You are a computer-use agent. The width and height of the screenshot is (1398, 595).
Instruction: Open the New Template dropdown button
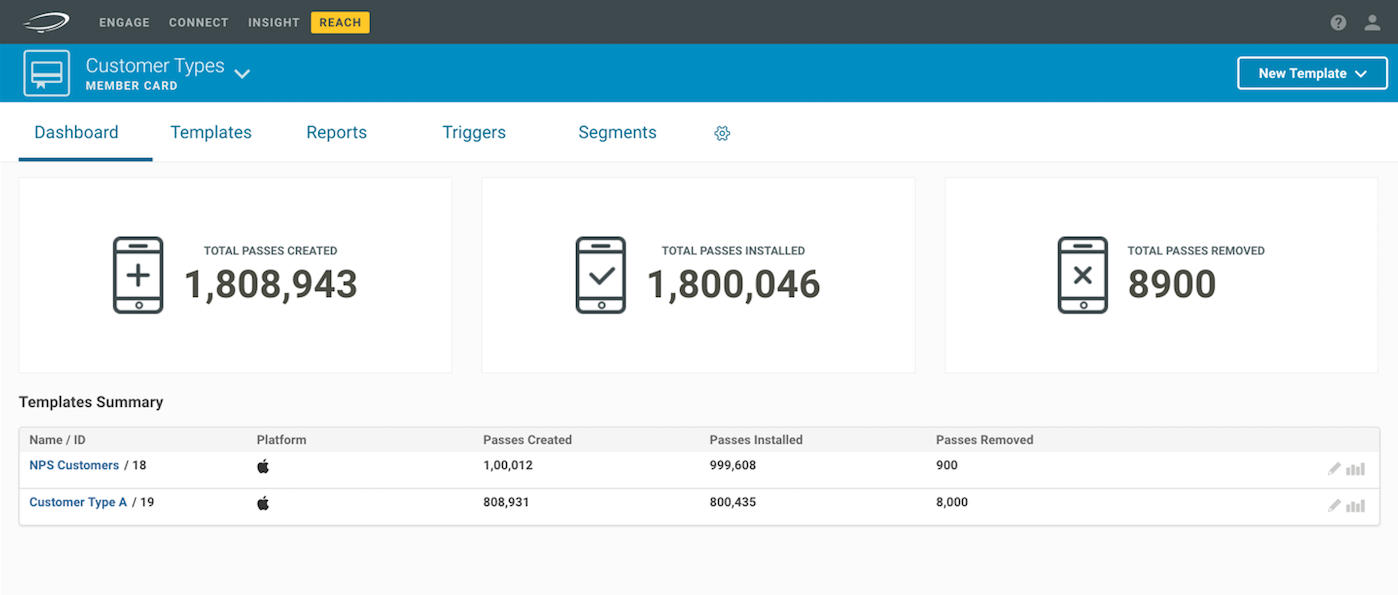(x=1312, y=73)
